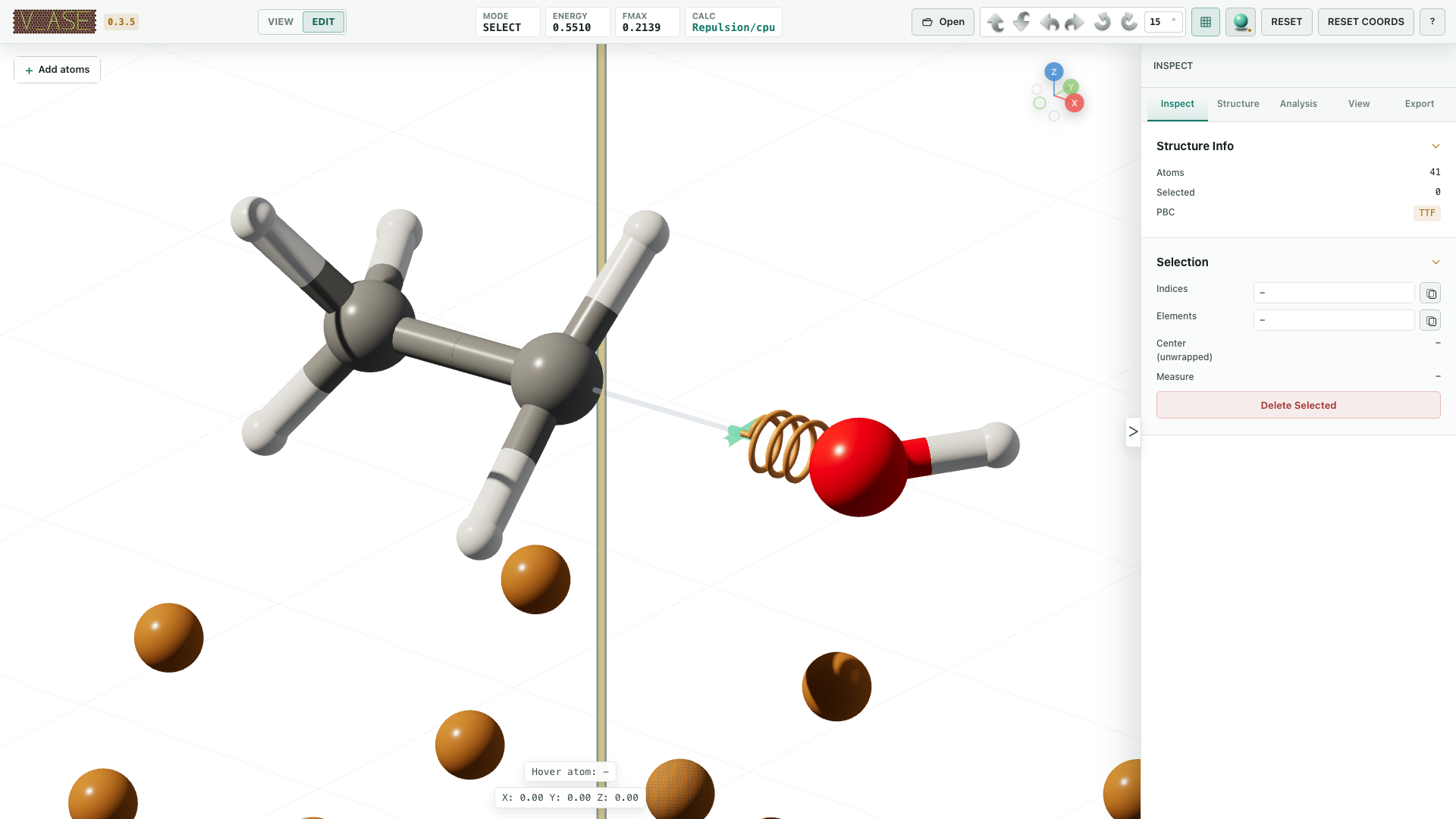Click the red X axis gizmo handle
This screenshot has height=819, width=1456.
1075,103
